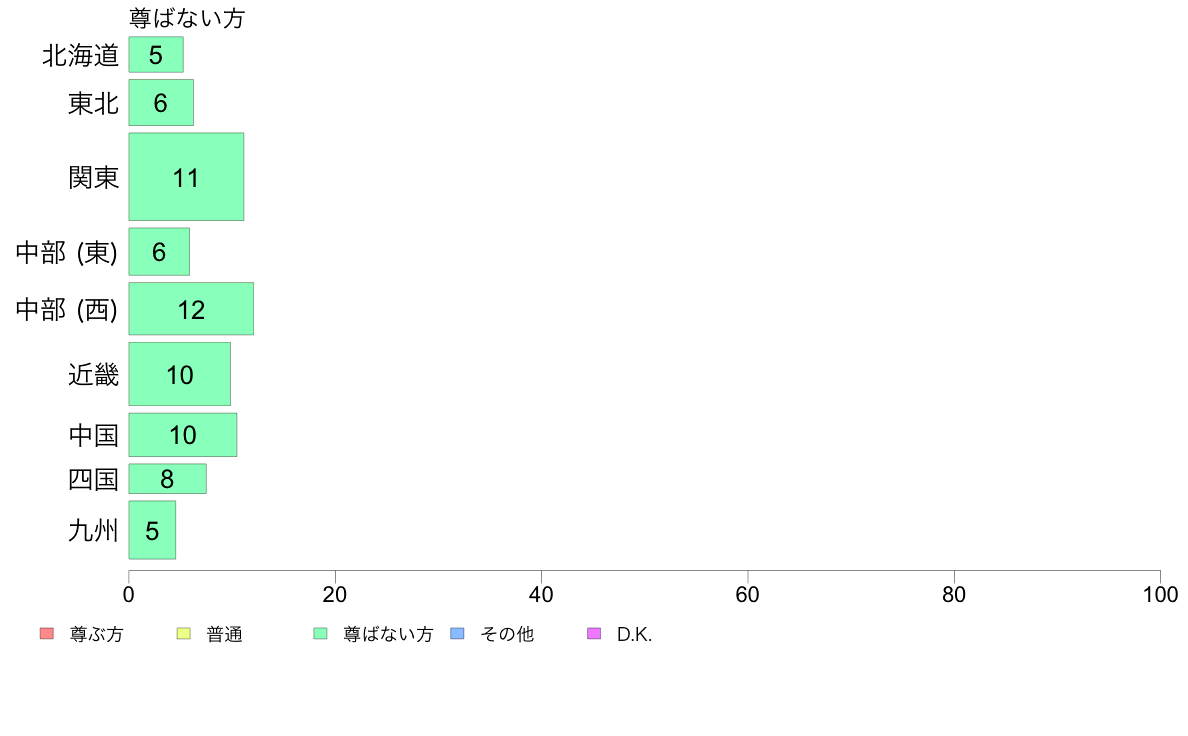1188x736 pixels.
Task: Select the 北海道 bar showing 5
Action: tap(156, 55)
